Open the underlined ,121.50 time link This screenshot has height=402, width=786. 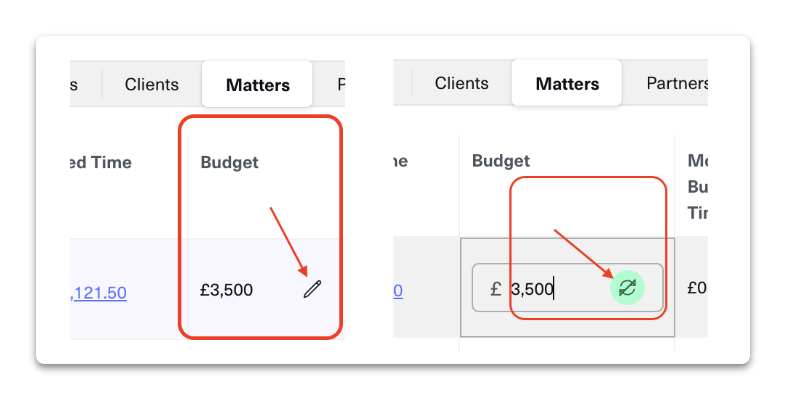point(98,292)
